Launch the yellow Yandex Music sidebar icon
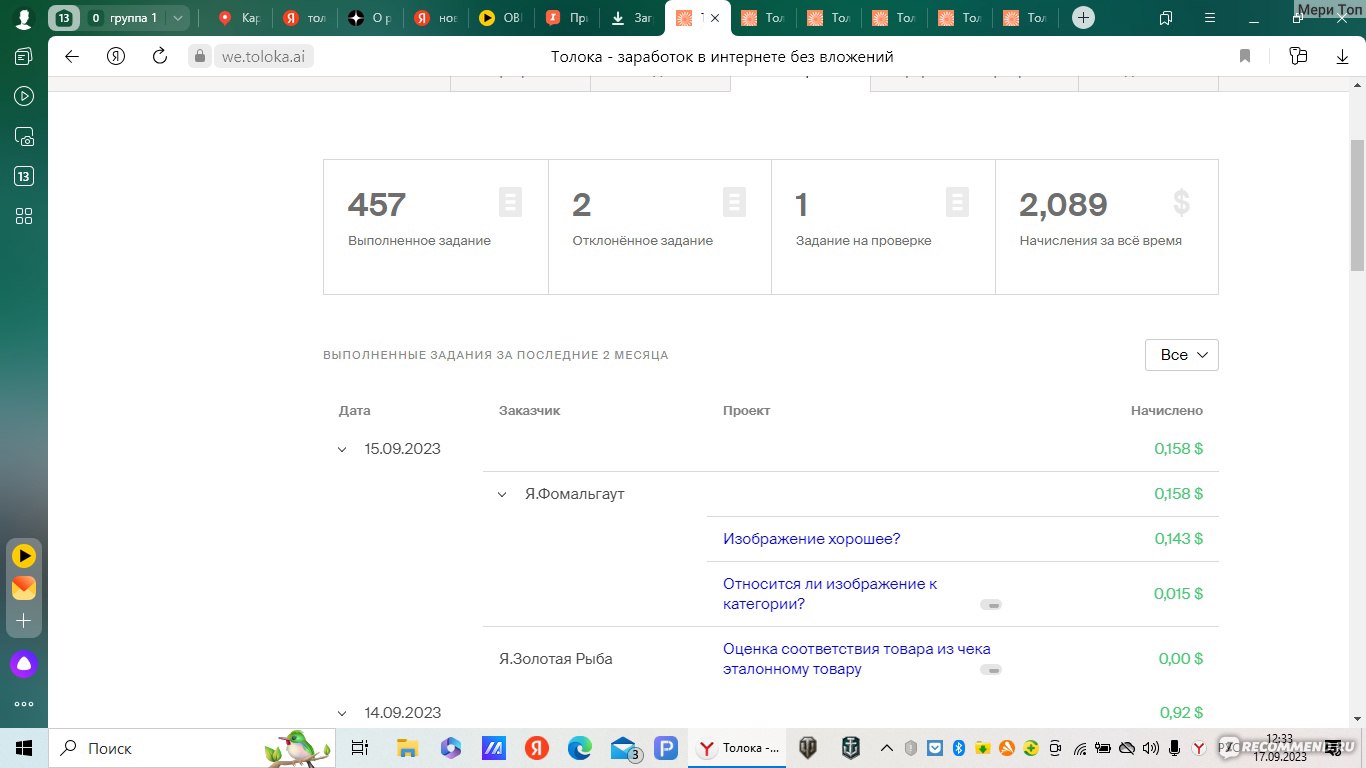The width and height of the screenshot is (1366, 768). point(24,556)
